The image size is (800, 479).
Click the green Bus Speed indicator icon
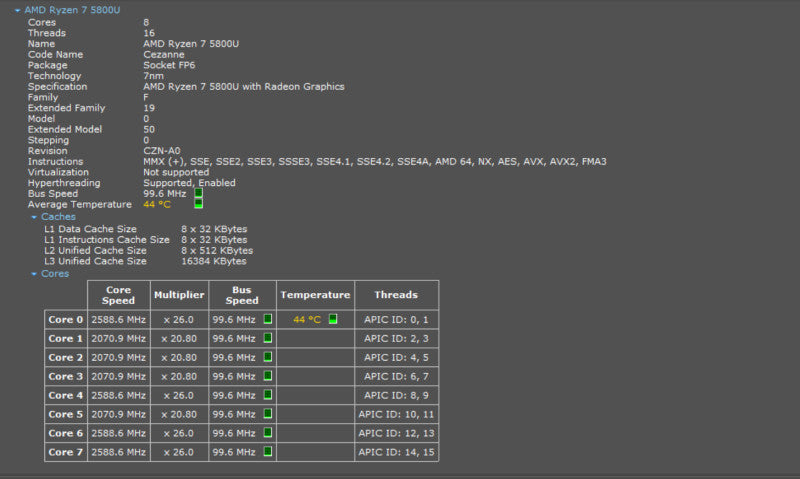click(x=198, y=193)
